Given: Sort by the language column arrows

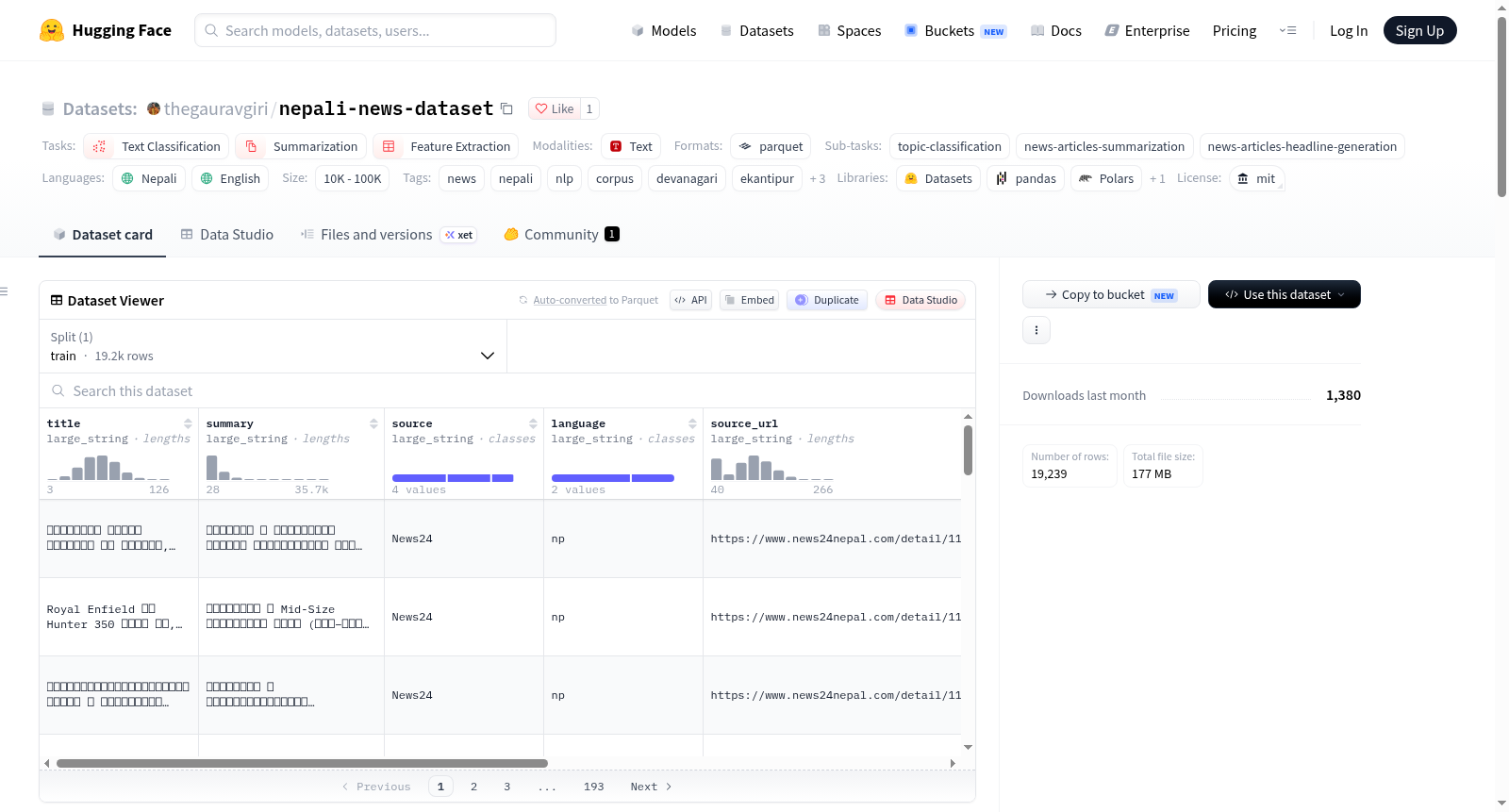Looking at the screenshot, I should tap(692, 423).
